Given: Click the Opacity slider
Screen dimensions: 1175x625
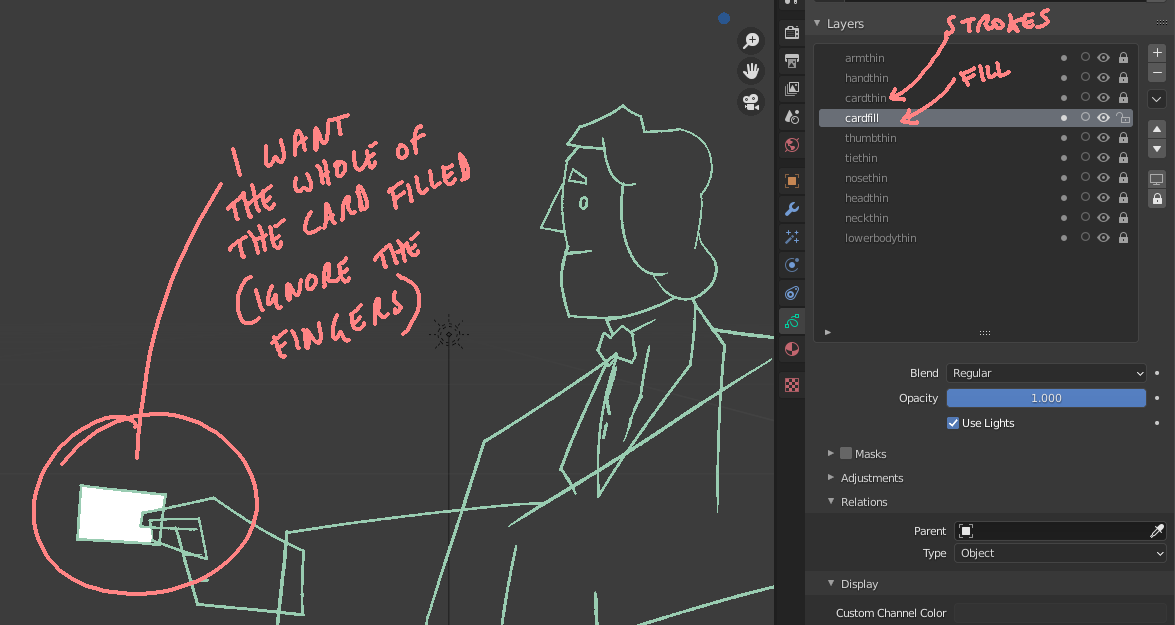Looking at the screenshot, I should click(1046, 398).
